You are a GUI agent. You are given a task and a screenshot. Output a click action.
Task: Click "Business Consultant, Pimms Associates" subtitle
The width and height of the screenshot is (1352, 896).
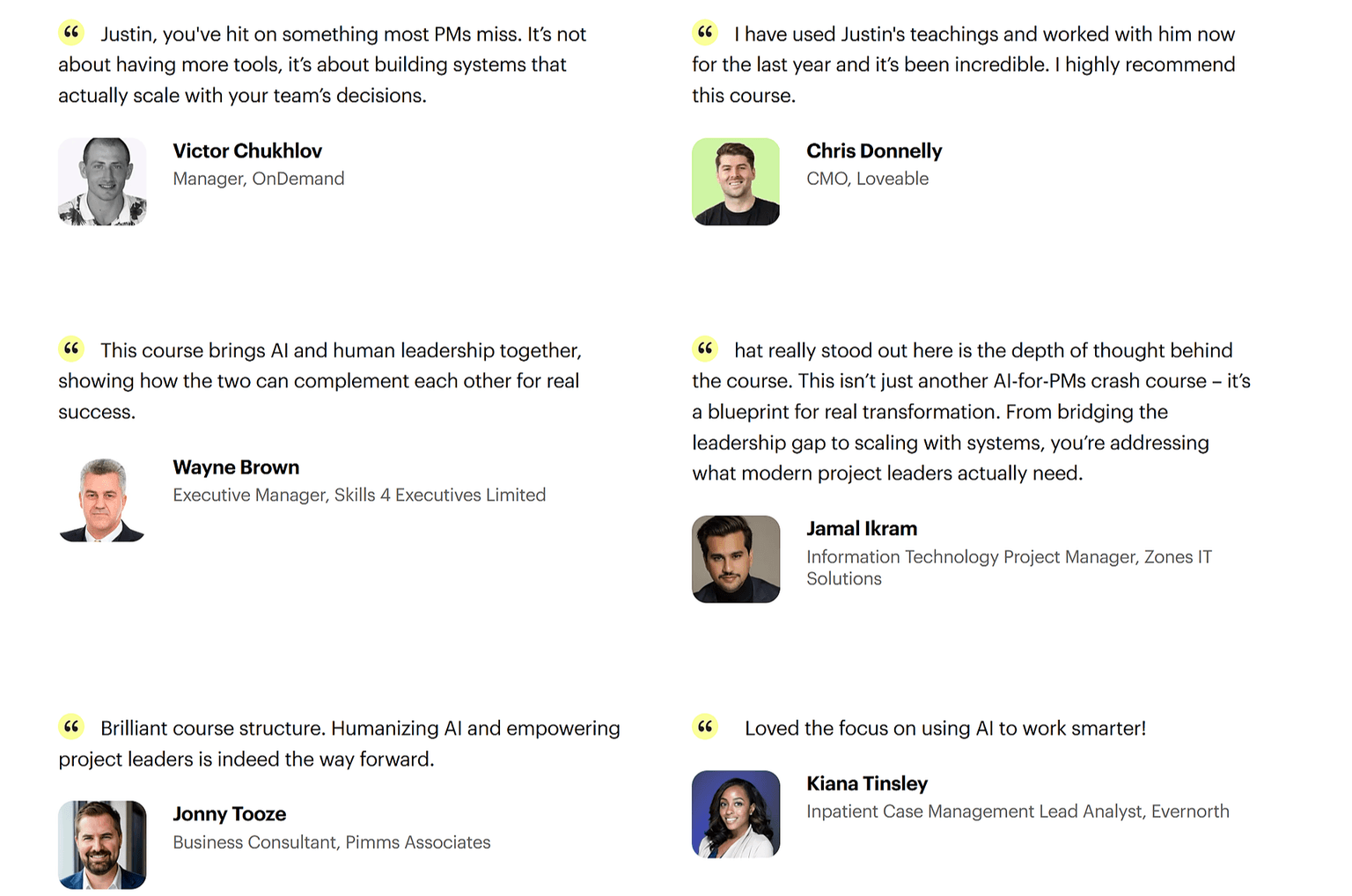(332, 842)
